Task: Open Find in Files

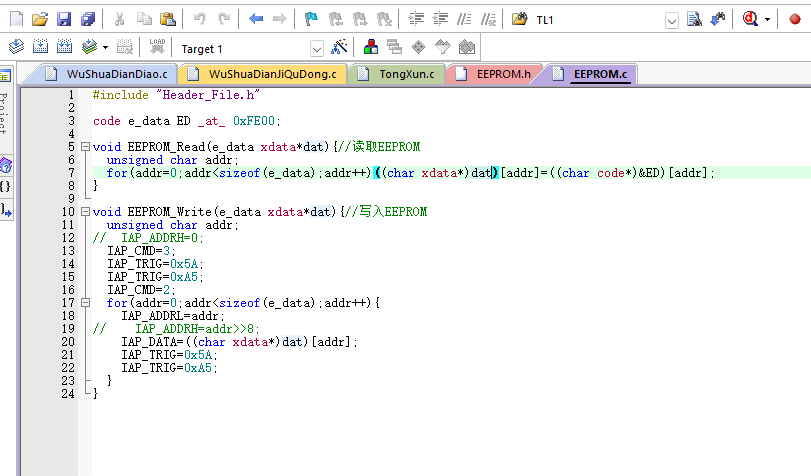Action: [x=519, y=20]
